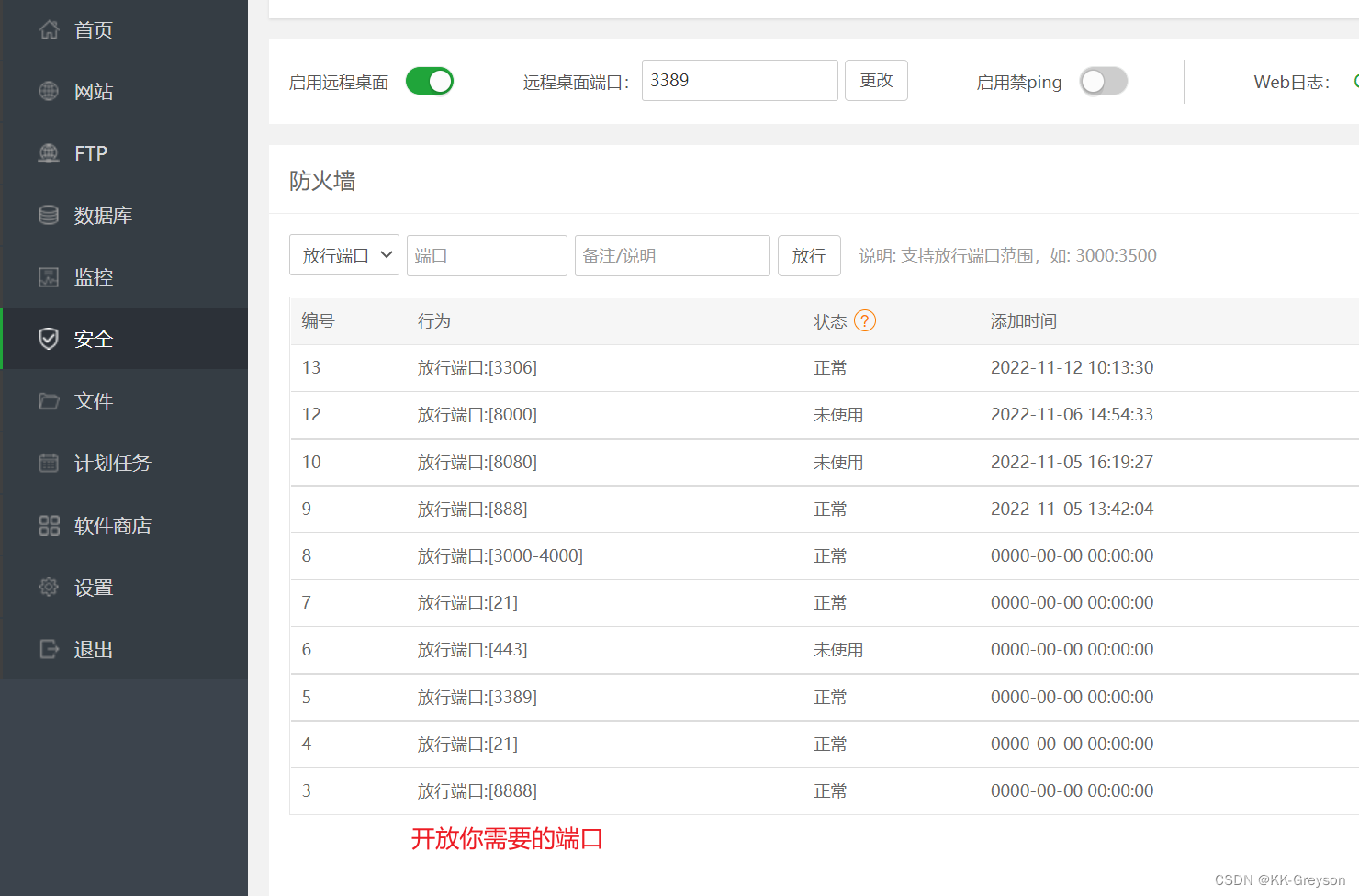
Task: Enable the 启用禁ping switch
Action: [1104, 81]
